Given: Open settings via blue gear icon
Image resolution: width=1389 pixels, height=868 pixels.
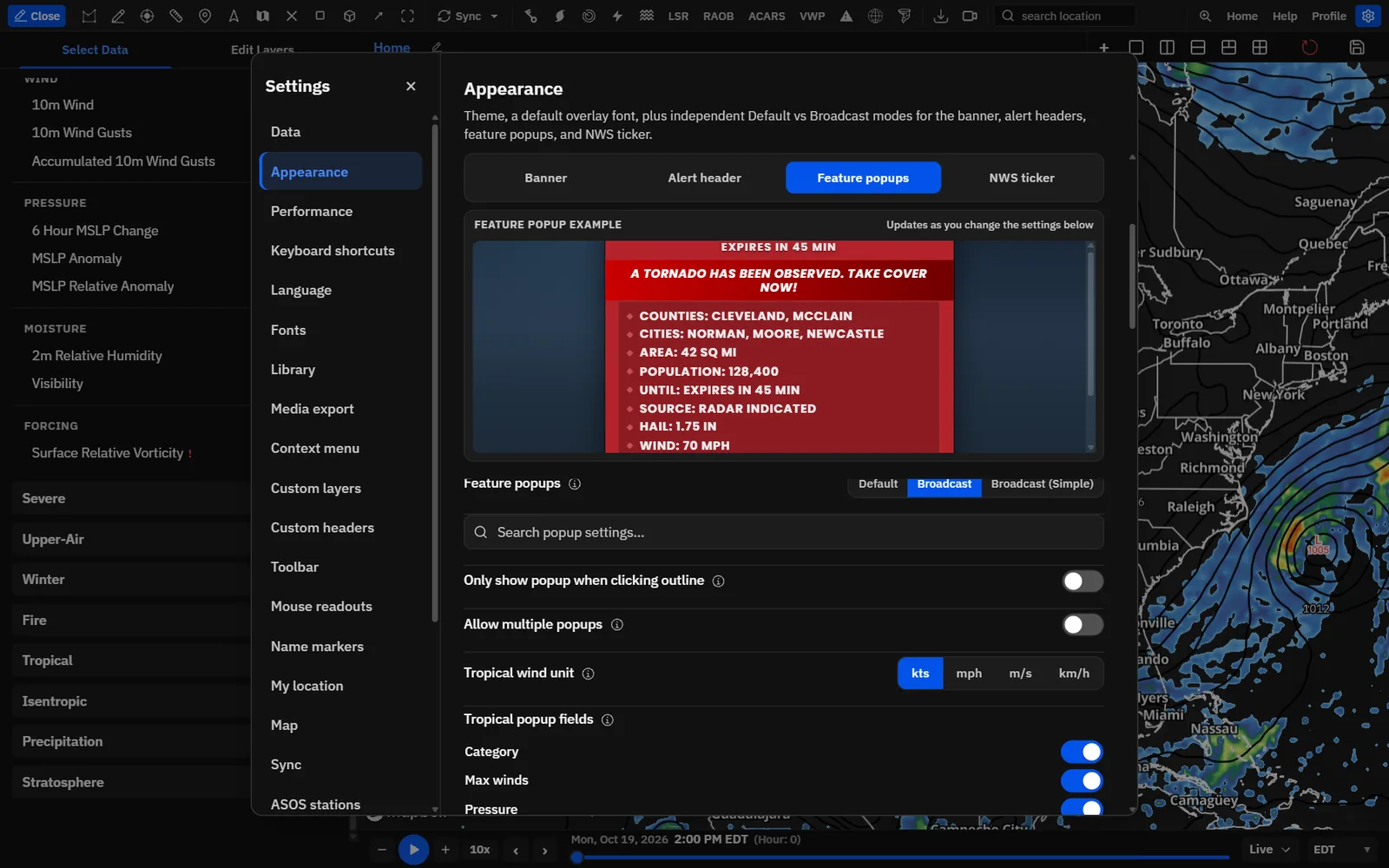Looking at the screenshot, I should [1368, 16].
